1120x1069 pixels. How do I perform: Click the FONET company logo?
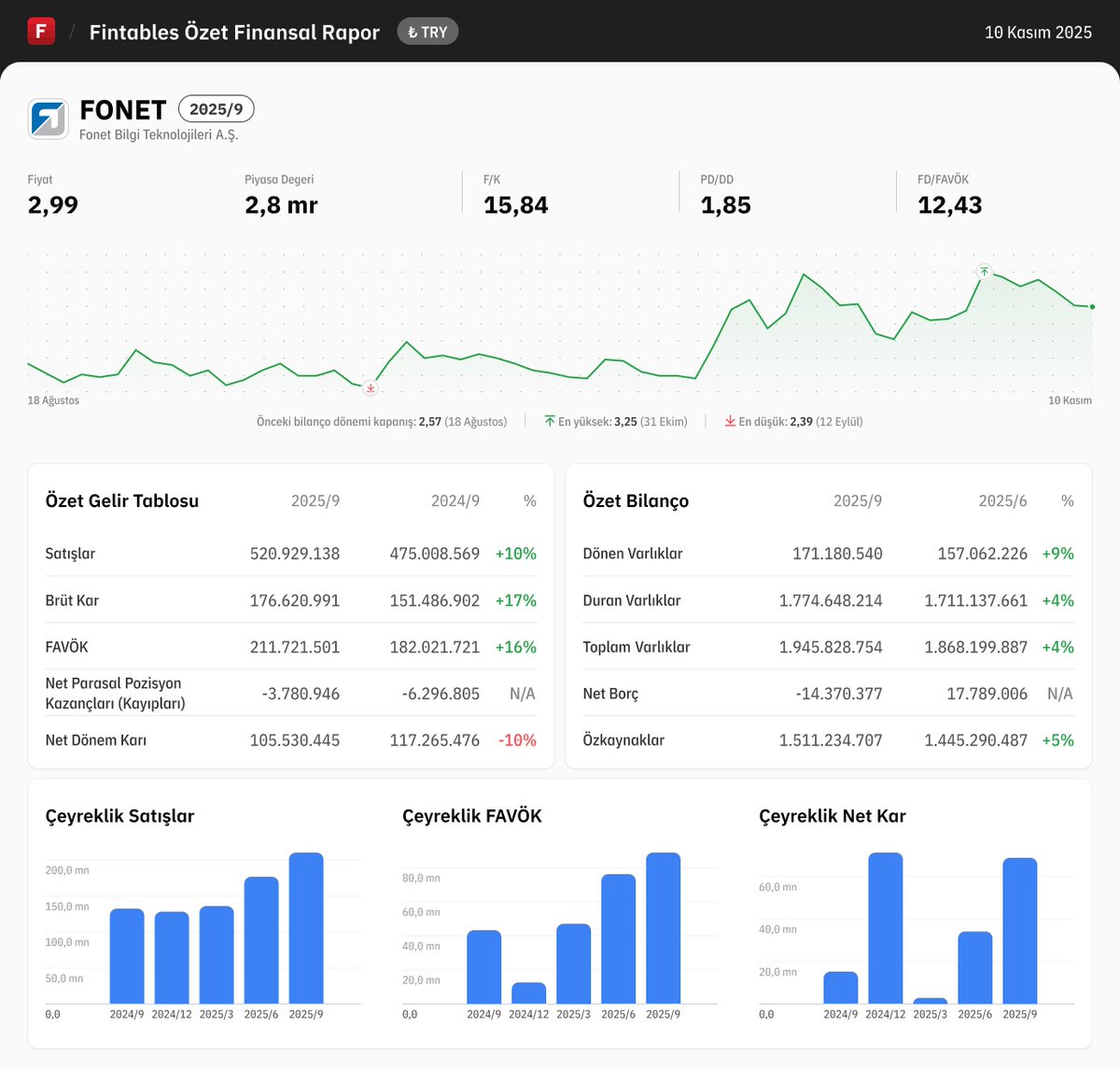coord(48,117)
